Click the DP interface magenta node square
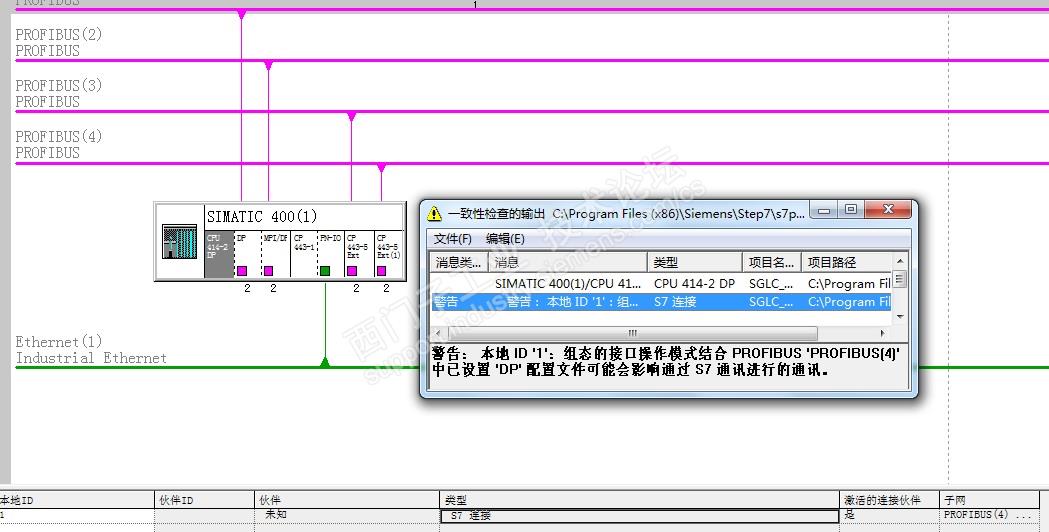The width and height of the screenshot is (1049, 532). tap(242, 270)
